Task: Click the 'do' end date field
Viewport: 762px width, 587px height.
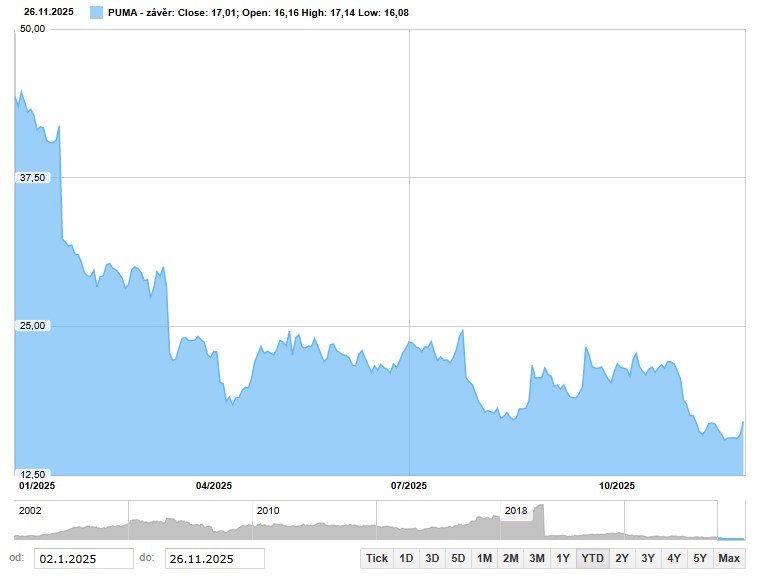Action: (214, 559)
